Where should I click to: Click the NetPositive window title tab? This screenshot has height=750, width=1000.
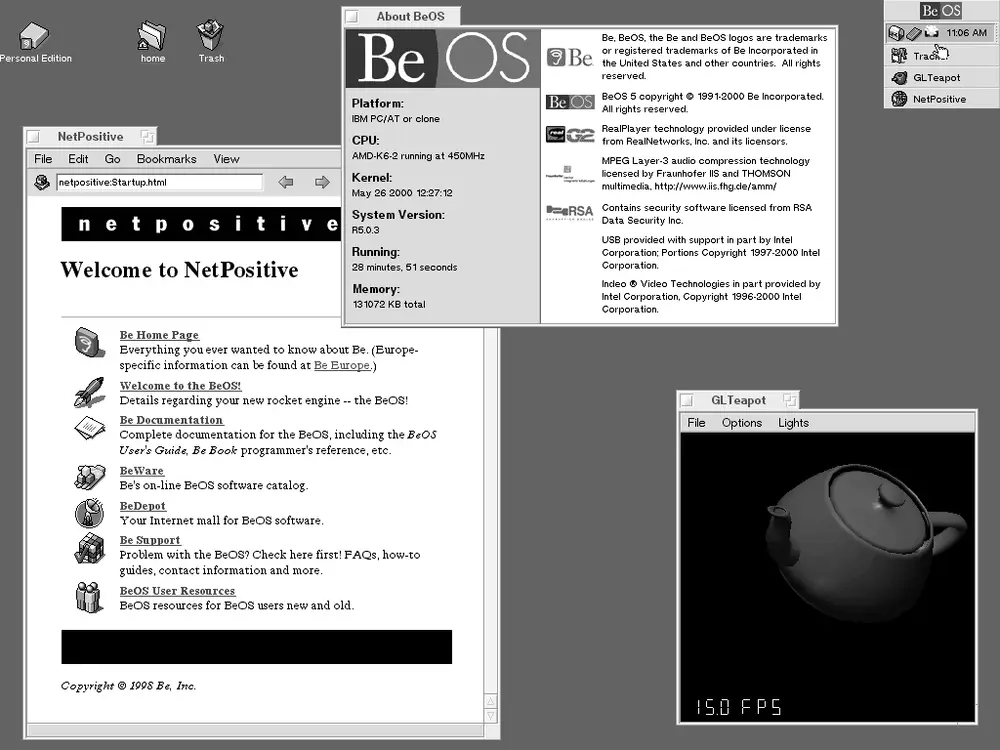(x=91, y=136)
